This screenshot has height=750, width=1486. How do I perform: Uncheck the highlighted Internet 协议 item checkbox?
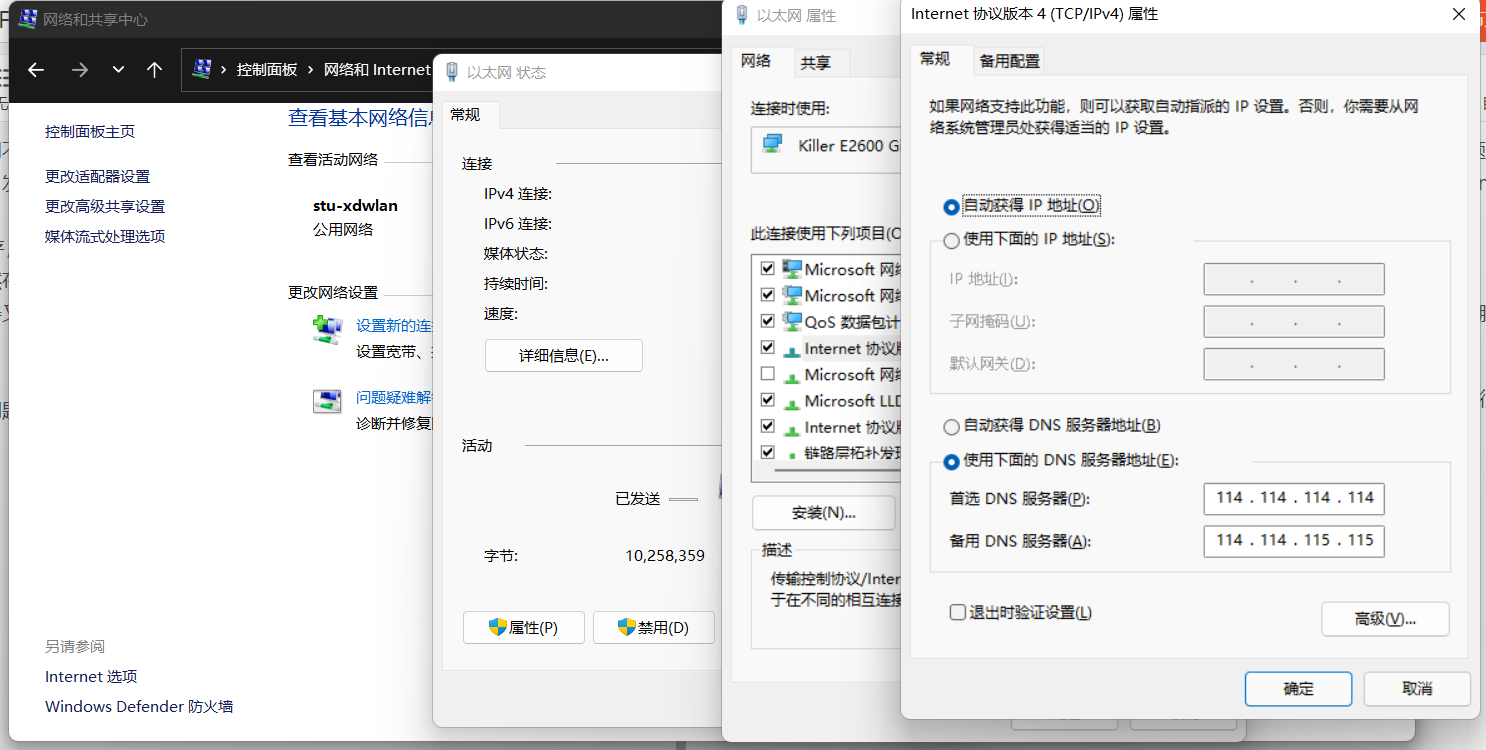coord(768,347)
